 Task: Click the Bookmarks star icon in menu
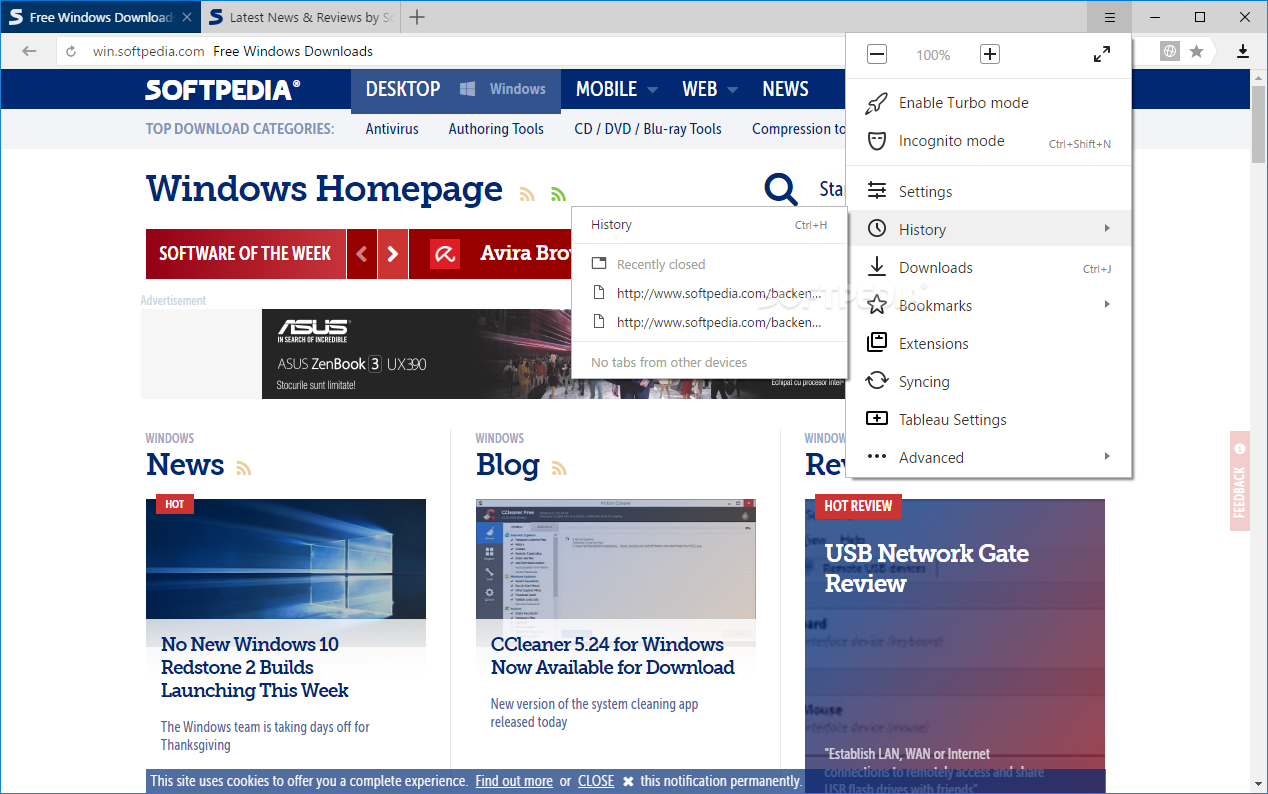[877, 305]
